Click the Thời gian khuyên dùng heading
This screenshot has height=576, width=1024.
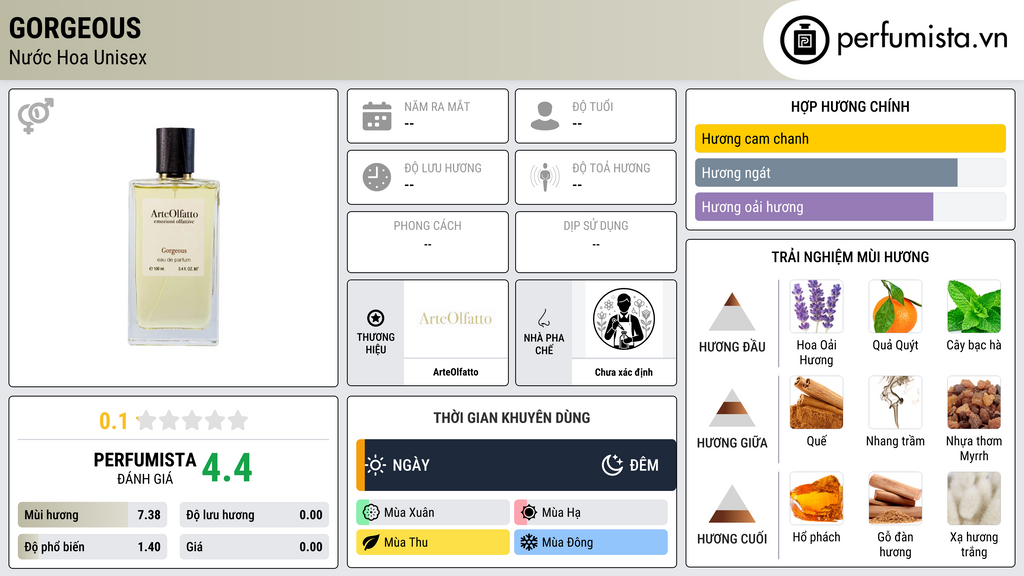[512, 417]
